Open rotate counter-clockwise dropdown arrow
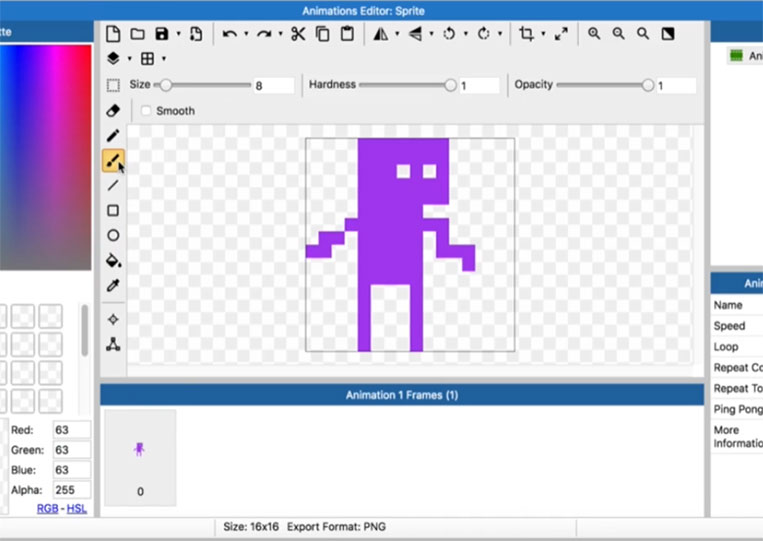The width and height of the screenshot is (763, 541). (466, 34)
